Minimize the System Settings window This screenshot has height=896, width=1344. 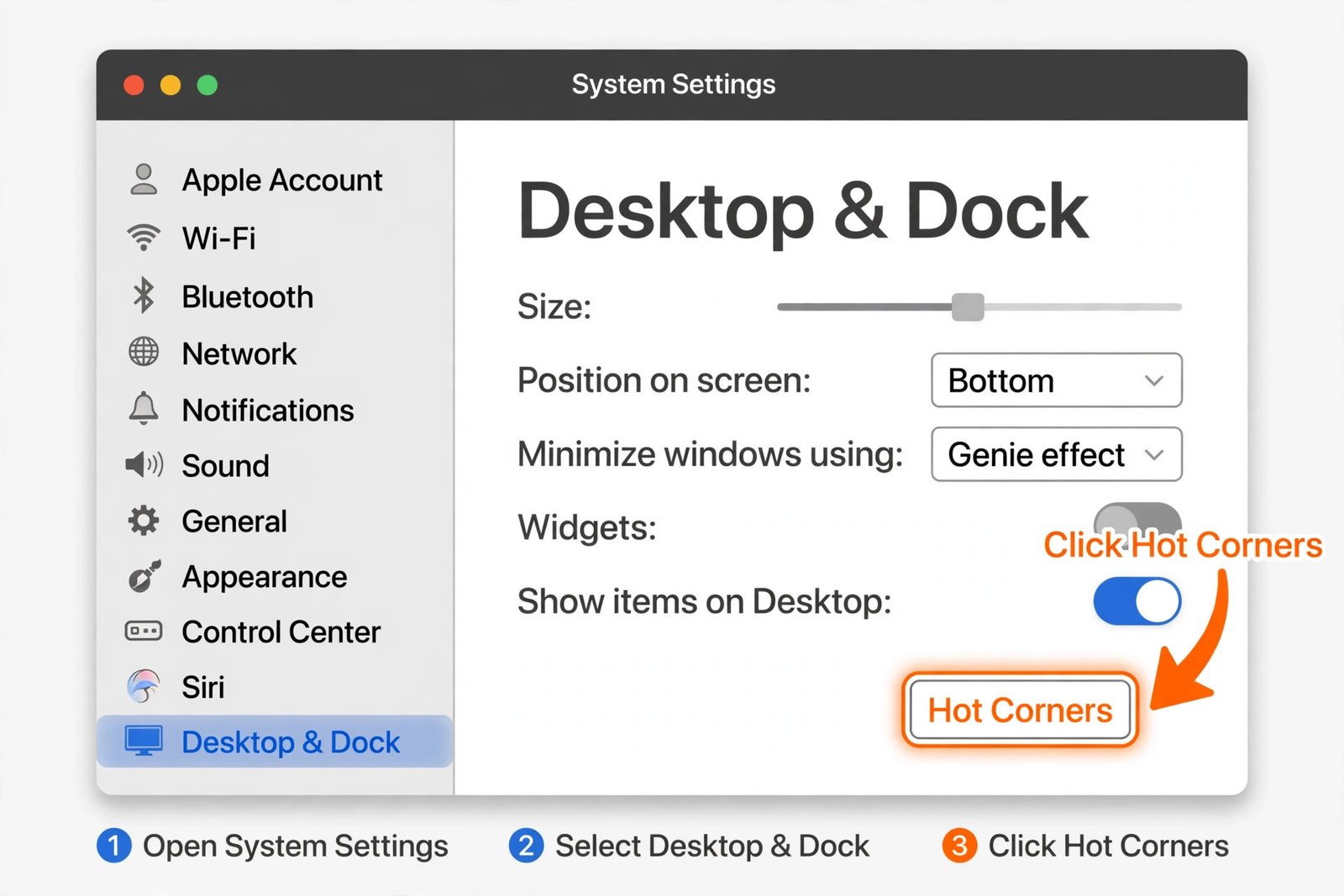[x=171, y=85]
